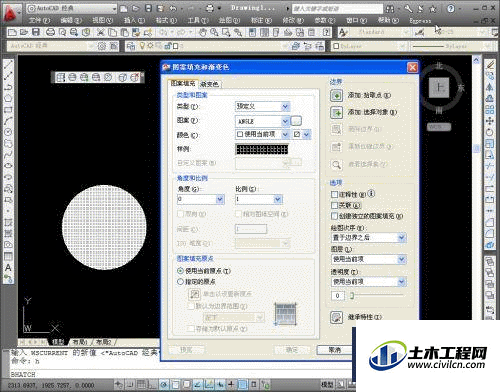Select 指定的原点 radio button
Screen dimensions: 500x392
(x=180, y=282)
